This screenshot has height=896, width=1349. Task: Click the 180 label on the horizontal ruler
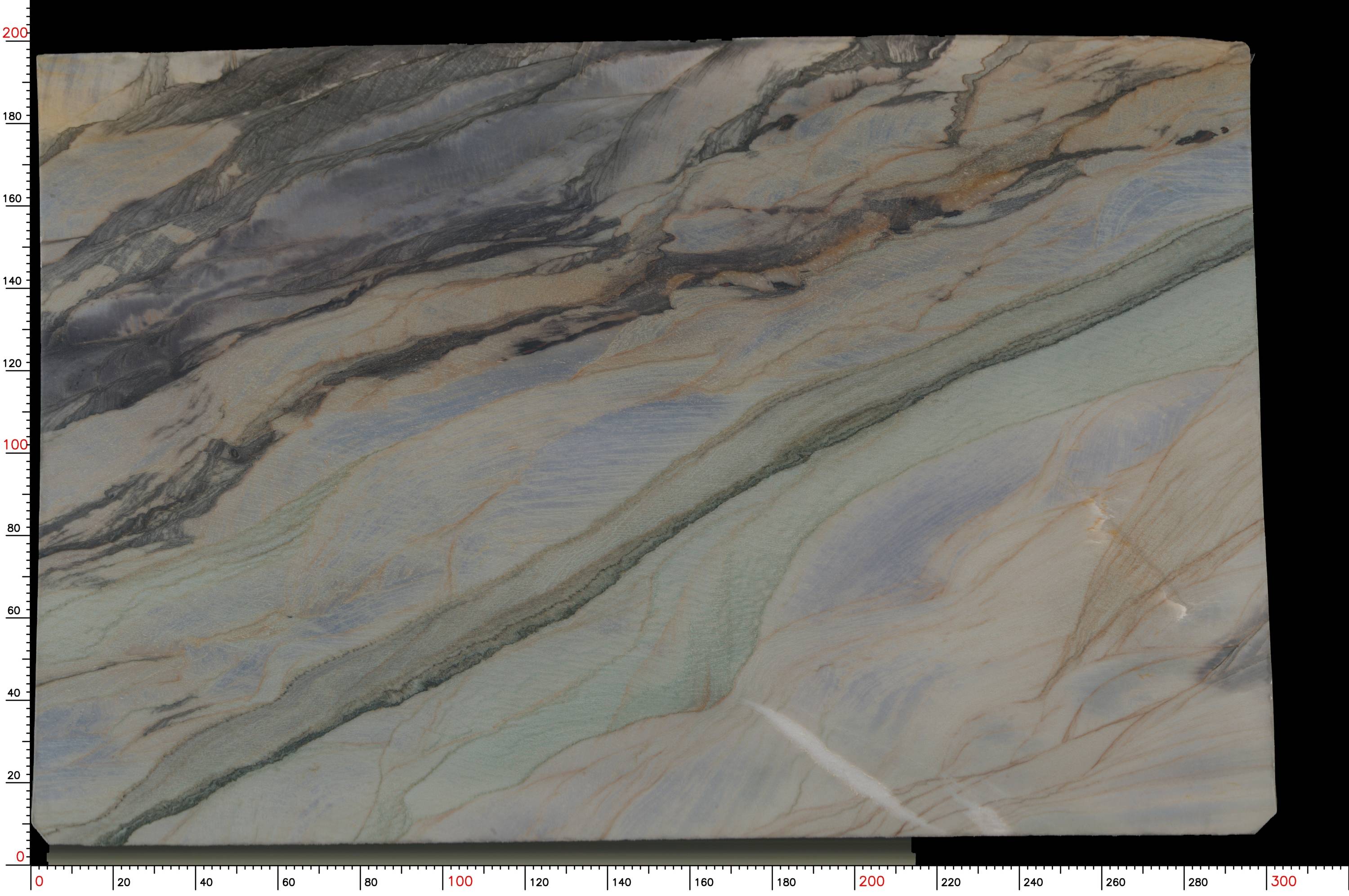(786, 882)
